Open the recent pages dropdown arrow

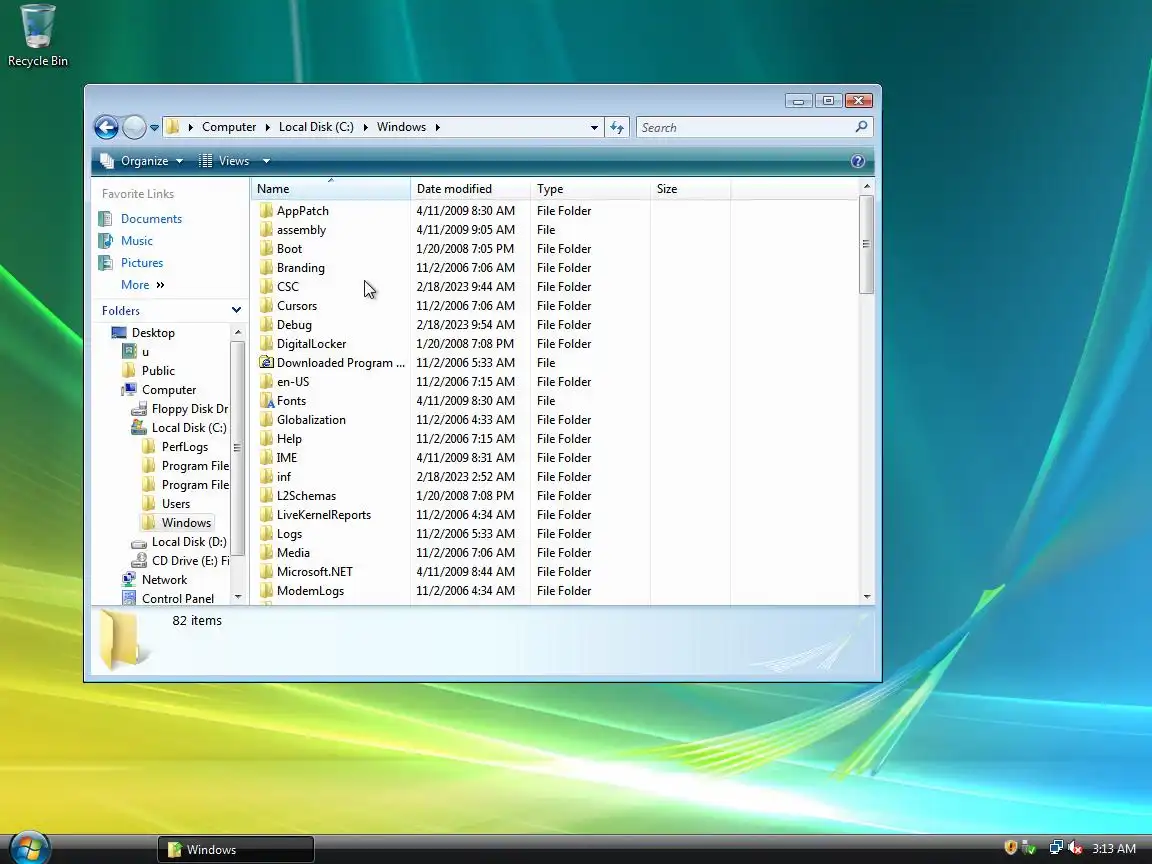154,128
